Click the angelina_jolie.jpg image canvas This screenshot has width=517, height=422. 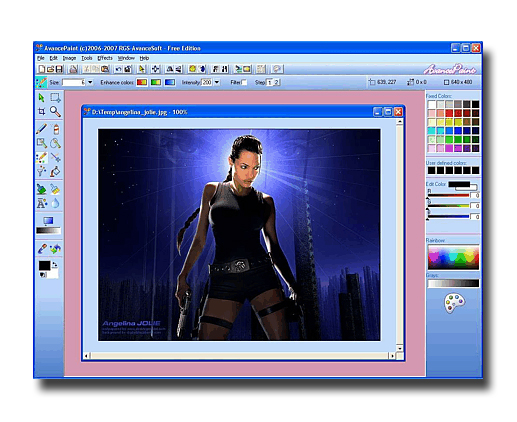point(239,235)
